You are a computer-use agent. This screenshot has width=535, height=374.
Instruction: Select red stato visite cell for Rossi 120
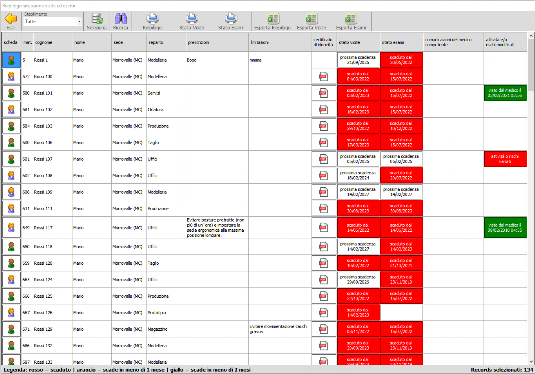358,263
